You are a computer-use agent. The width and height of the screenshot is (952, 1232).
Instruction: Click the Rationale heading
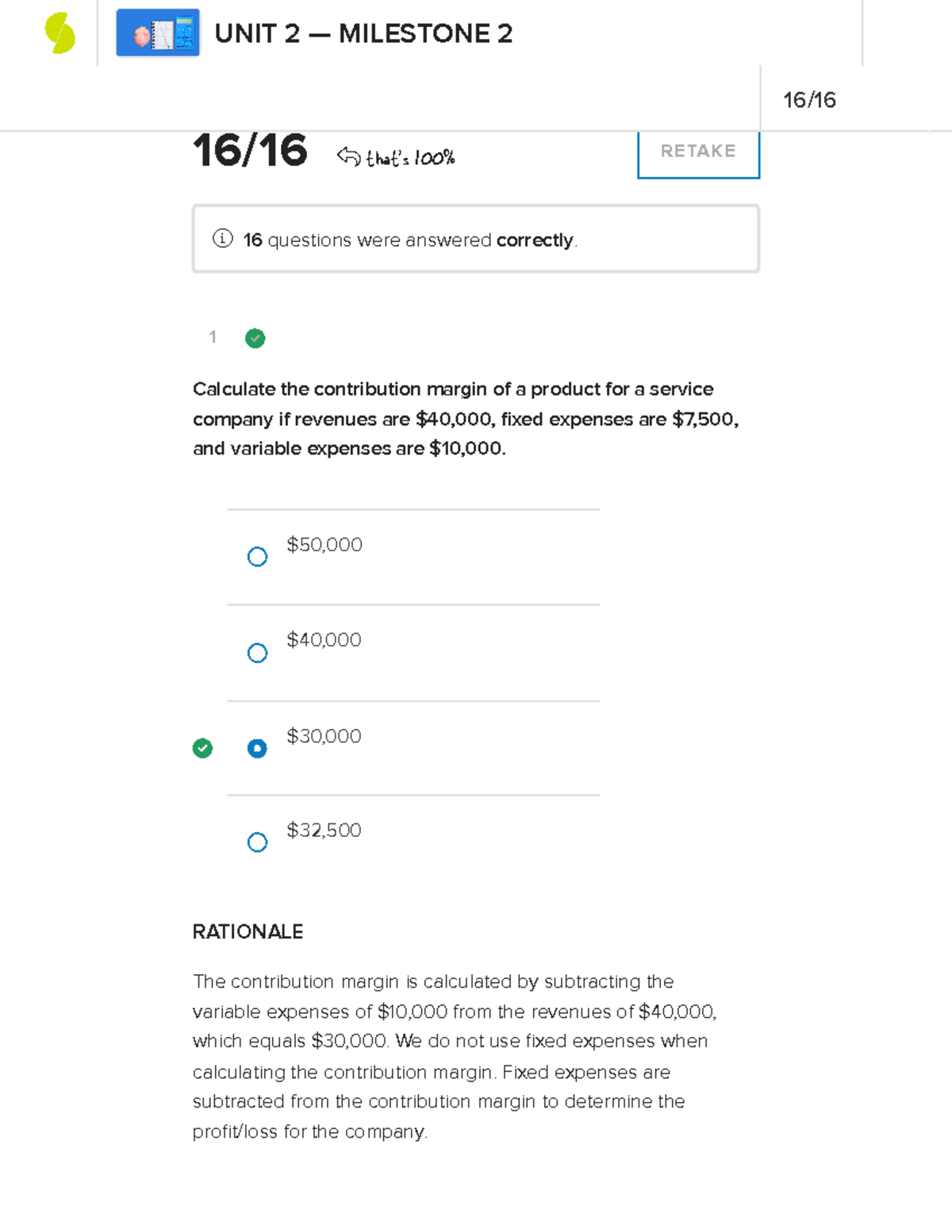click(x=248, y=932)
